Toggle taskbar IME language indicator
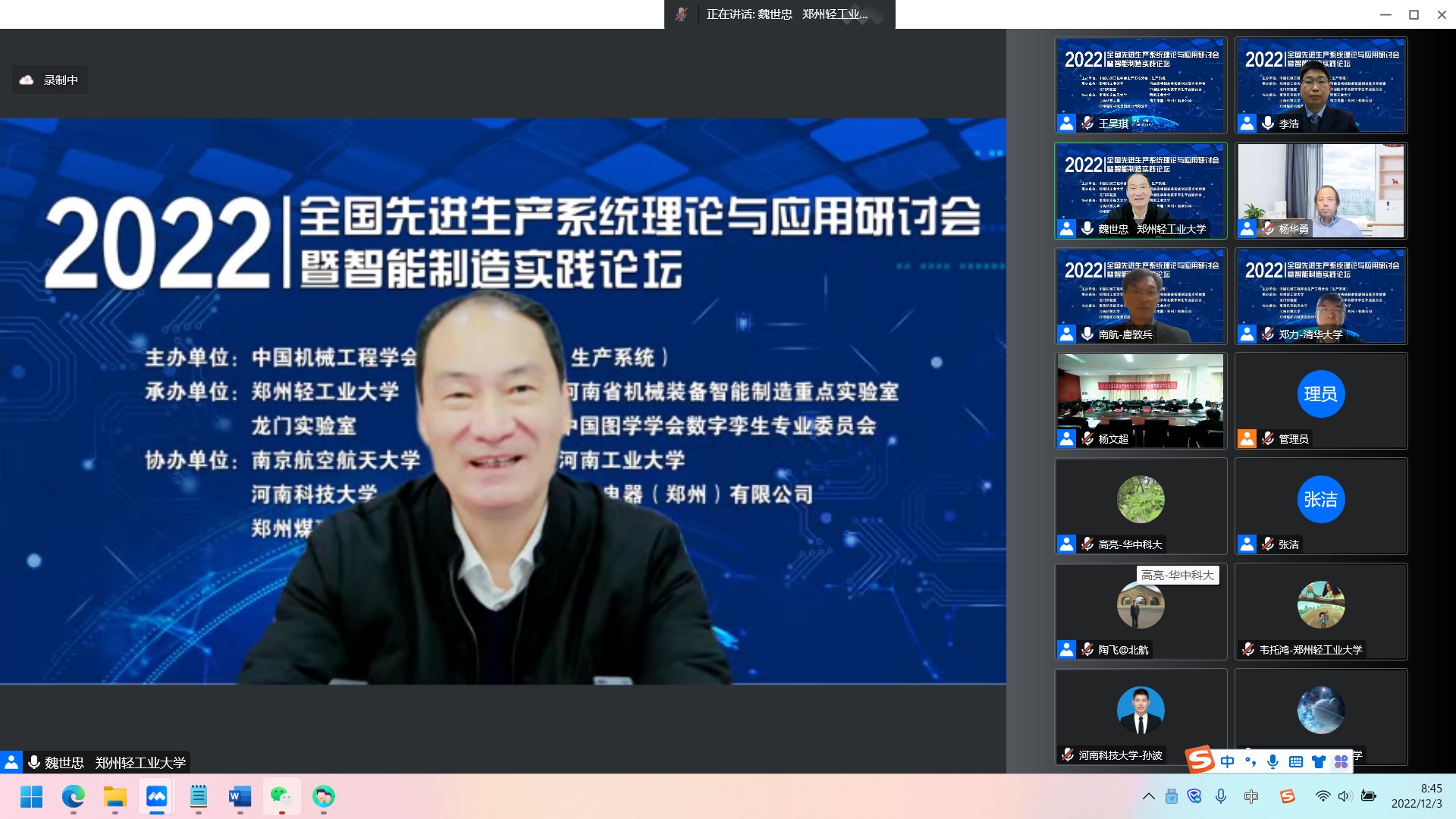Screen dimensions: 1456x819 point(1251,796)
